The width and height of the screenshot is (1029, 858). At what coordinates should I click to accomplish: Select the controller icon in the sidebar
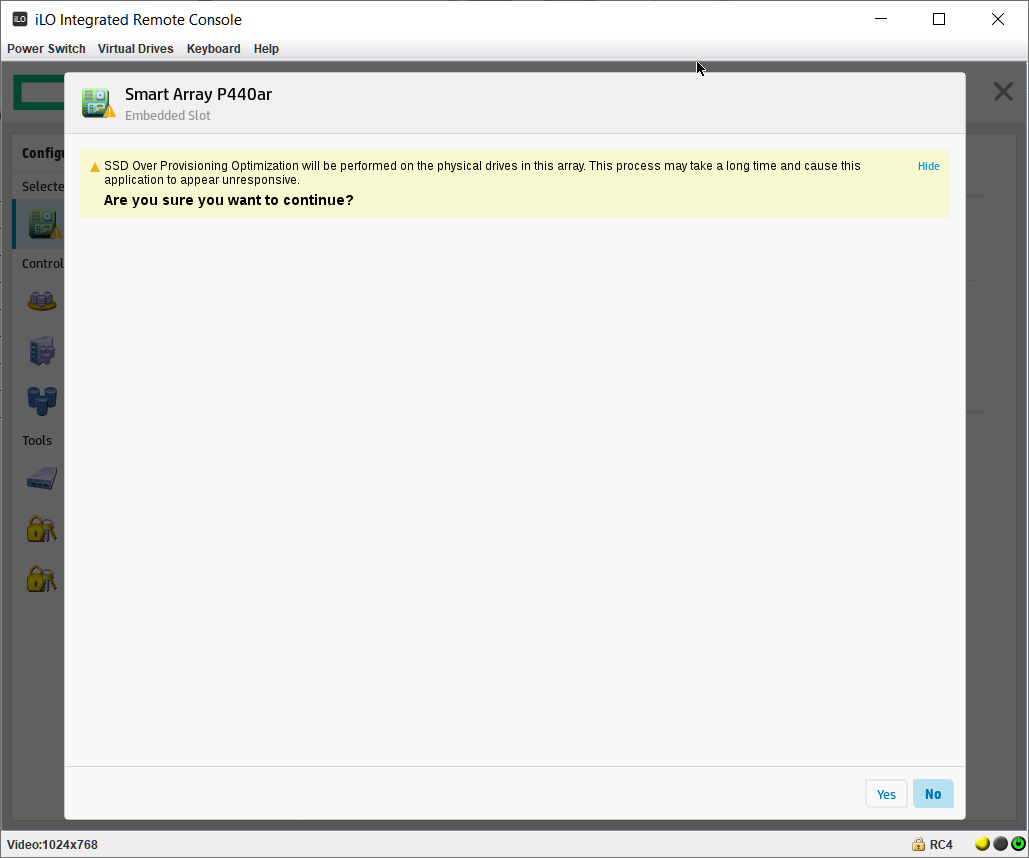click(45, 223)
